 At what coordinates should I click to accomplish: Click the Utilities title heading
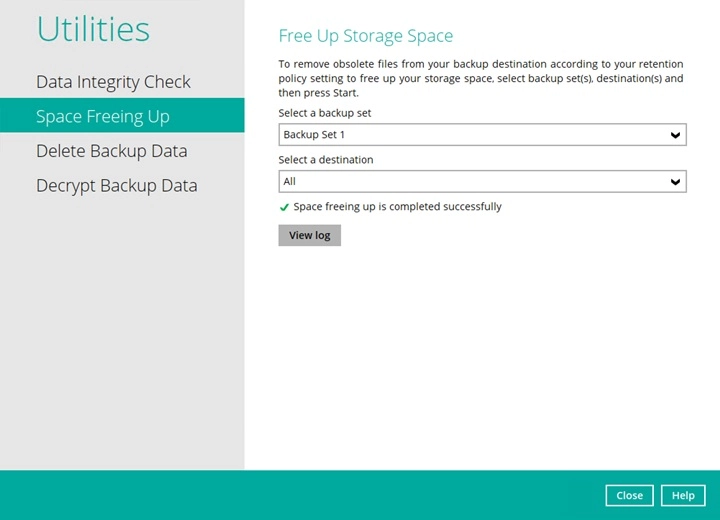tap(93, 30)
